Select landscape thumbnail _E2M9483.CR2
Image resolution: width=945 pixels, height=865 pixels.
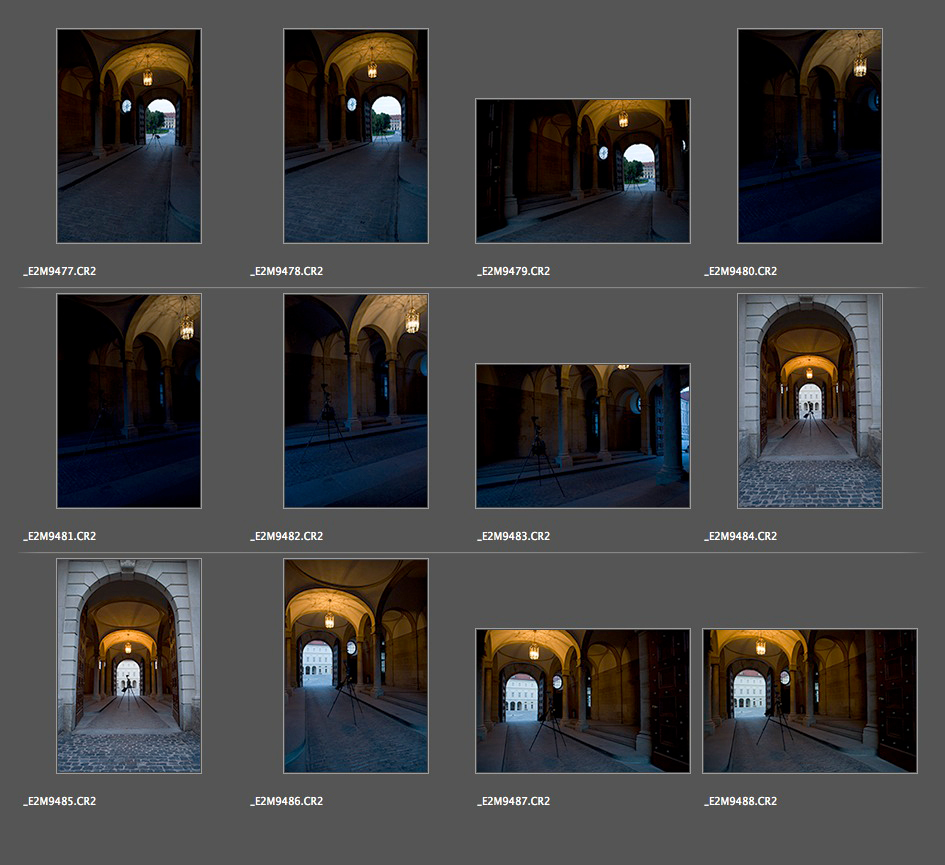tap(583, 436)
